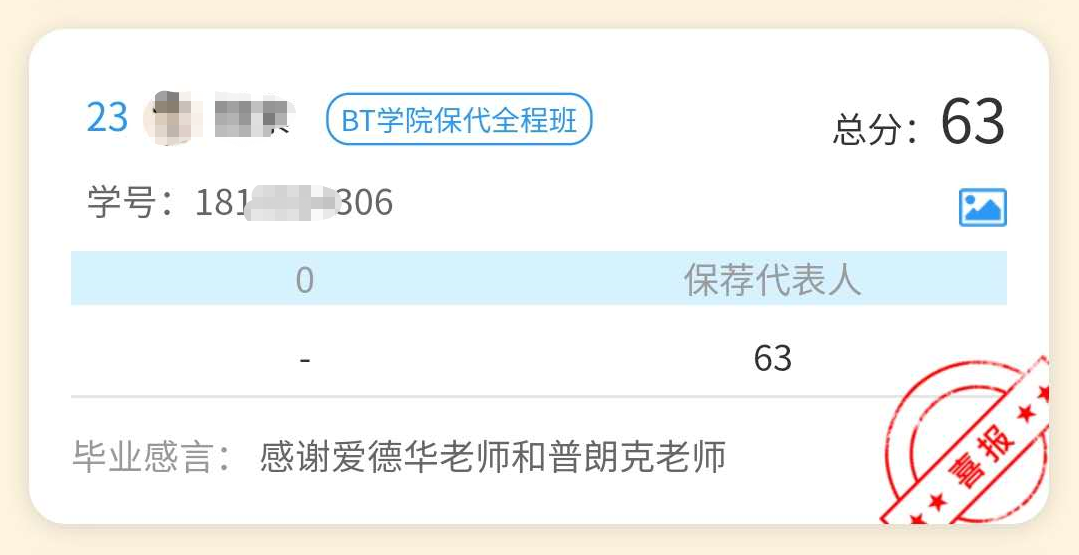Select the large total score 63
The width and height of the screenshot is (1079, 555).
point(972,122)
